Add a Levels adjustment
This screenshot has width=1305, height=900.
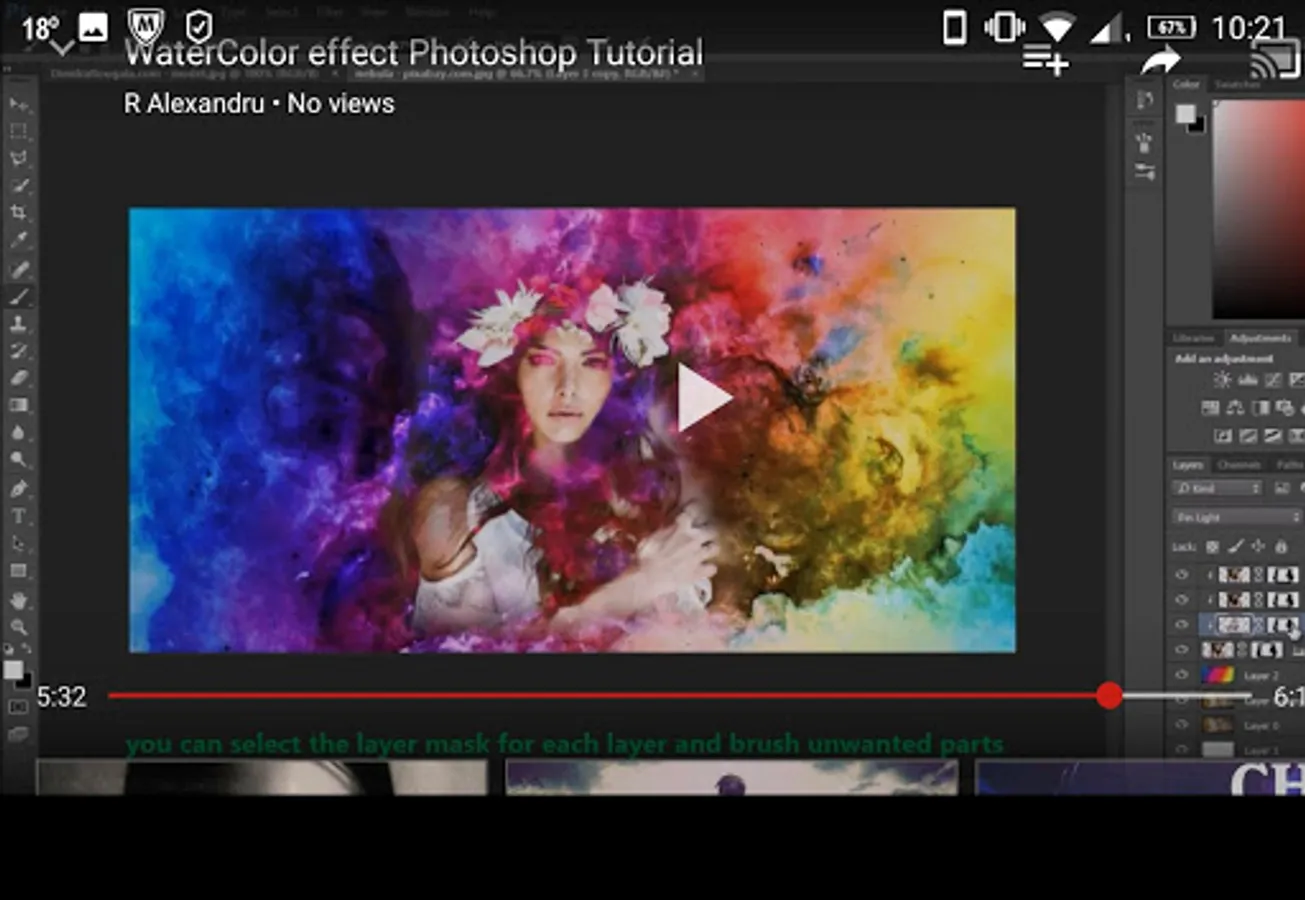[1248, 380]
